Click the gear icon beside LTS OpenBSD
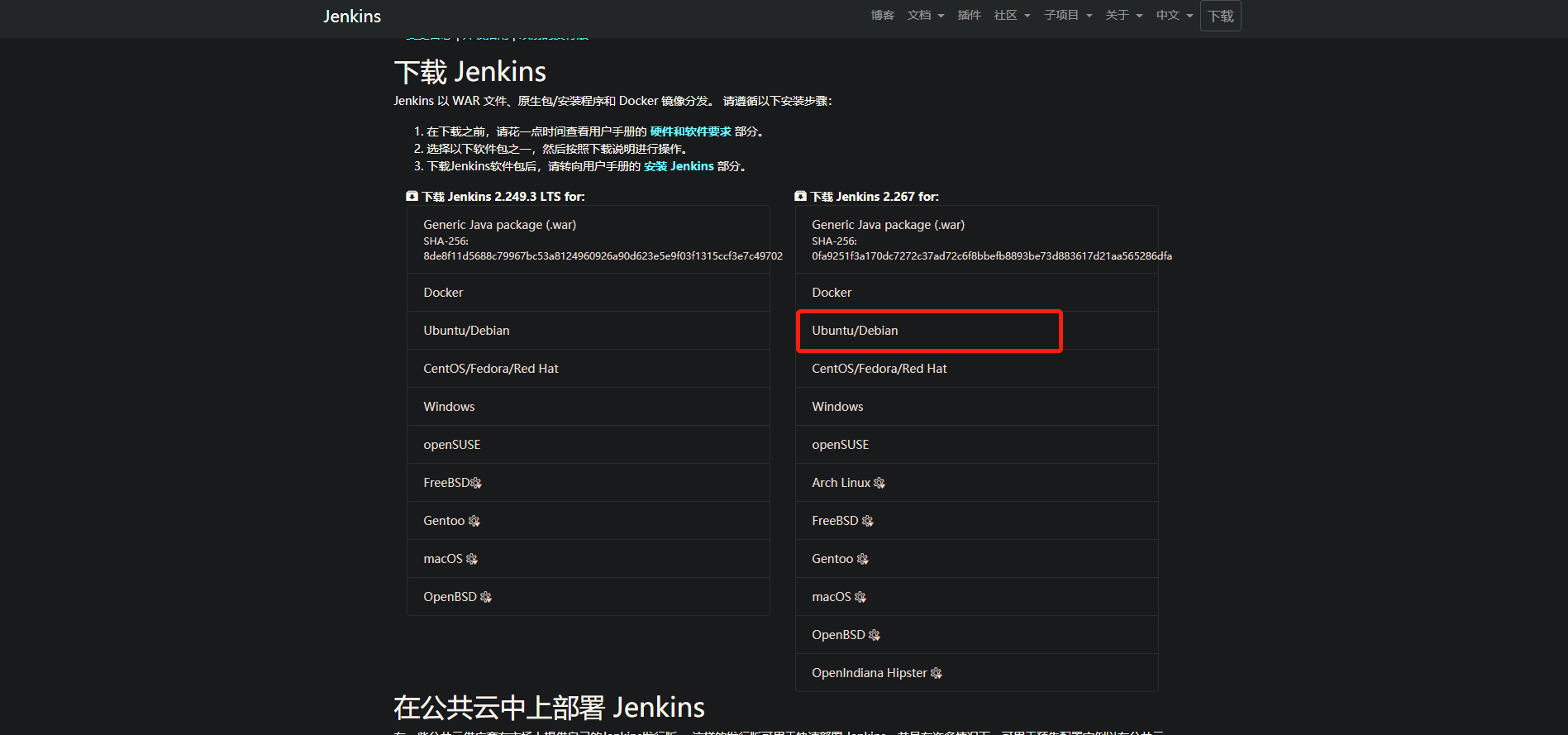 click(486, 597)
